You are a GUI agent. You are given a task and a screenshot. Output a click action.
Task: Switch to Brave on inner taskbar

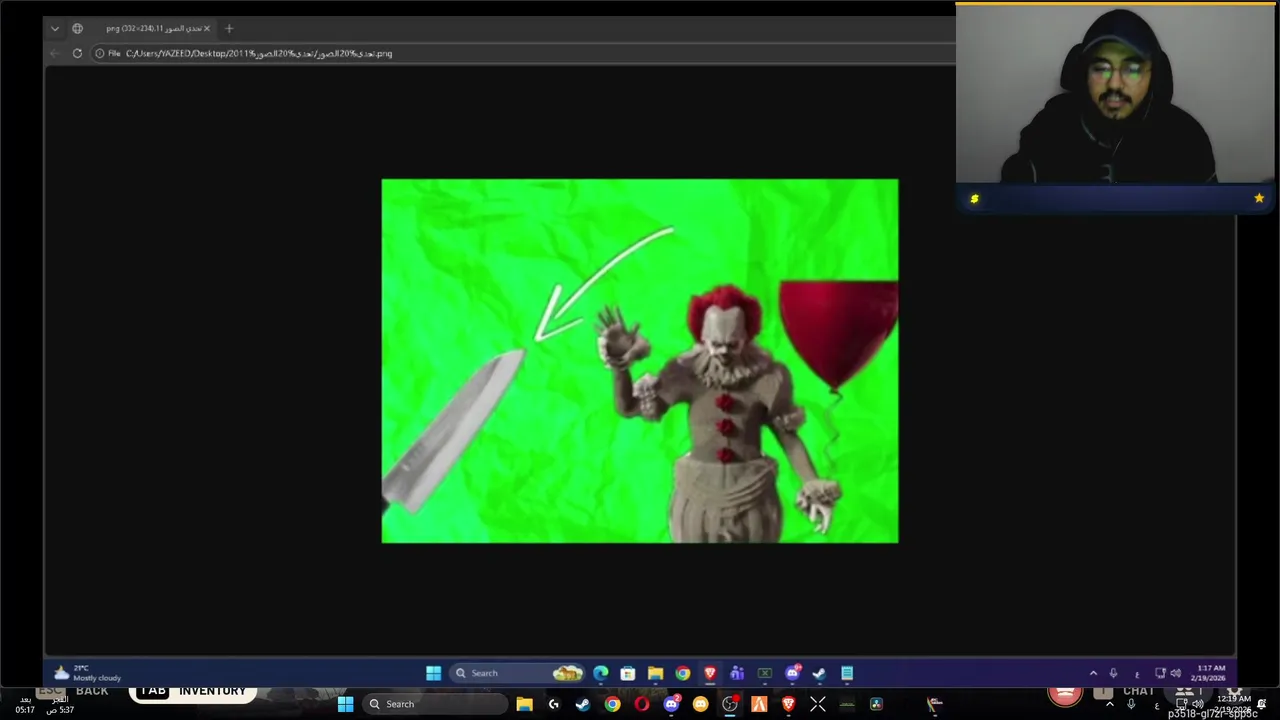pos(710,673)
